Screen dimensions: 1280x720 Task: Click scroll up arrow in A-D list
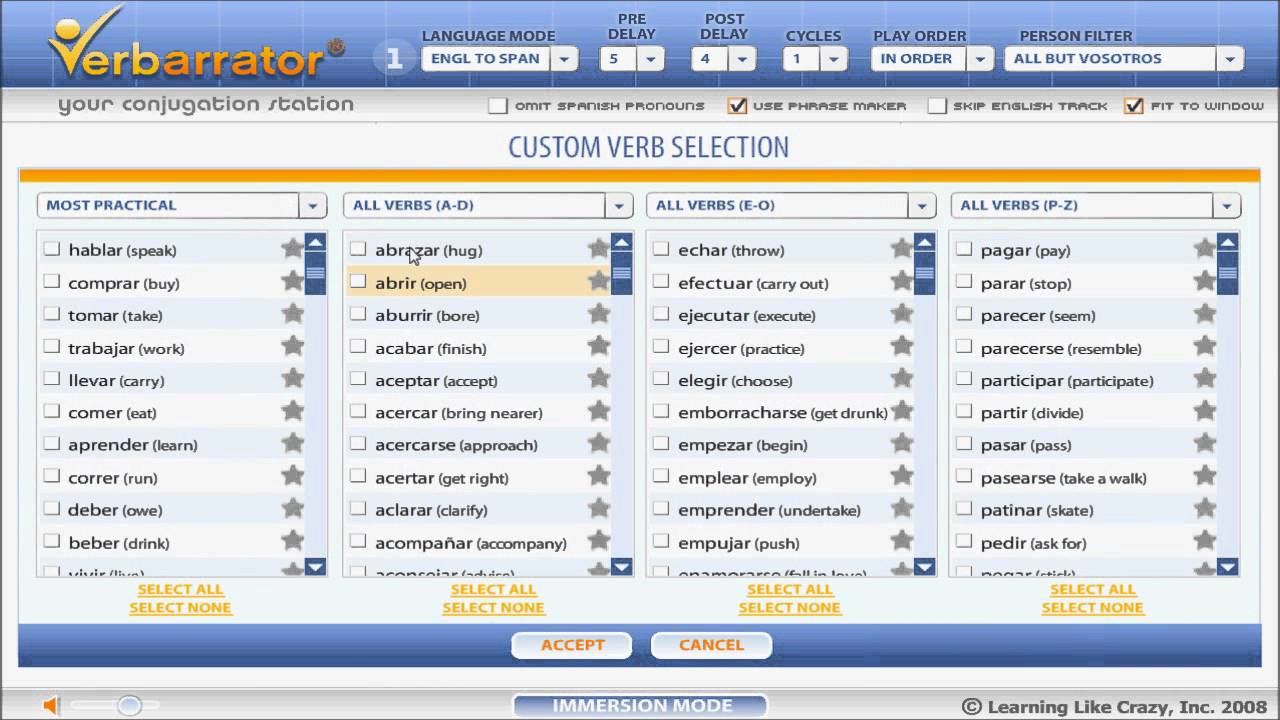(621, 243)
